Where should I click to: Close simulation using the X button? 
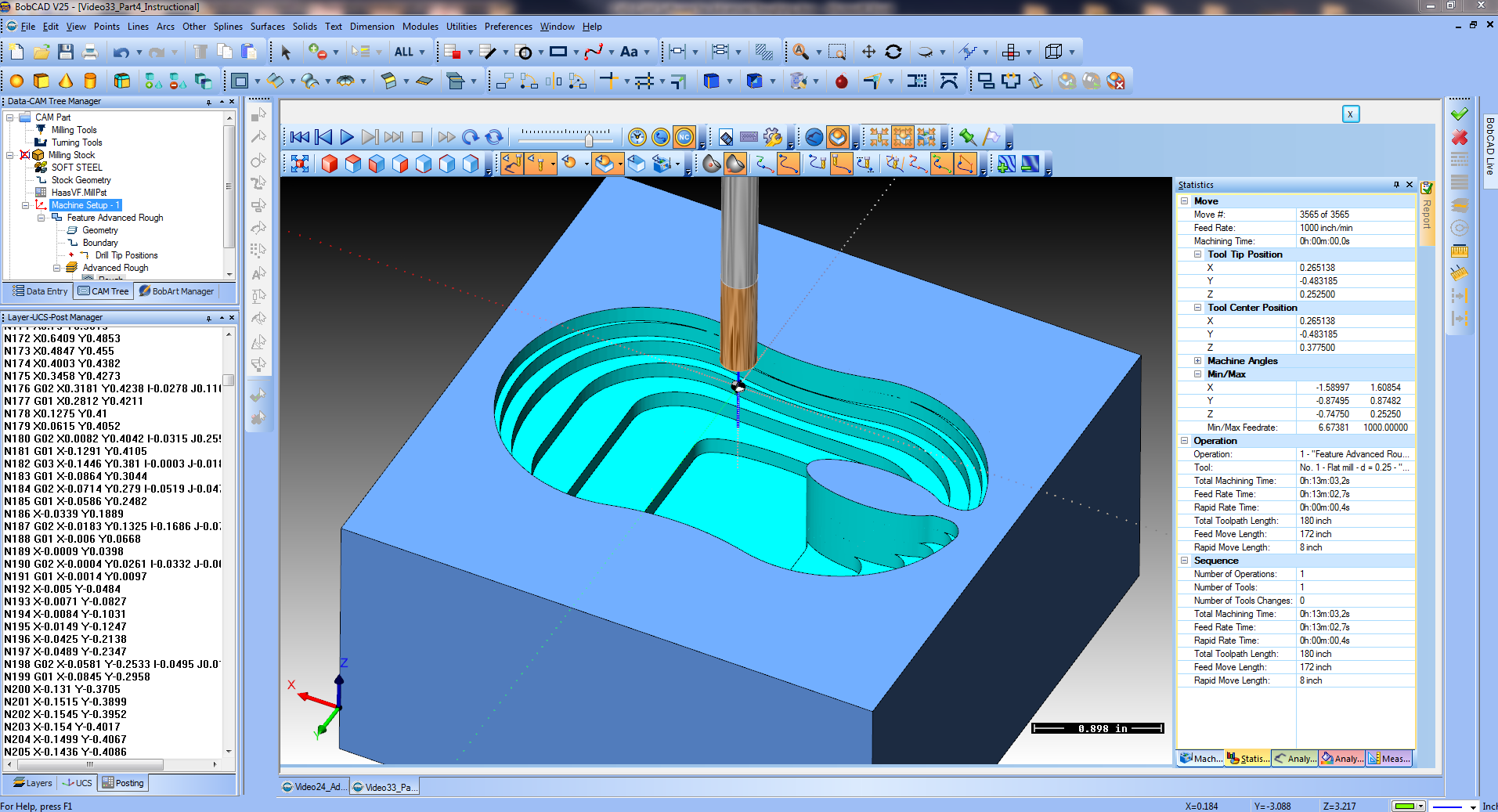pos(1351,114)
